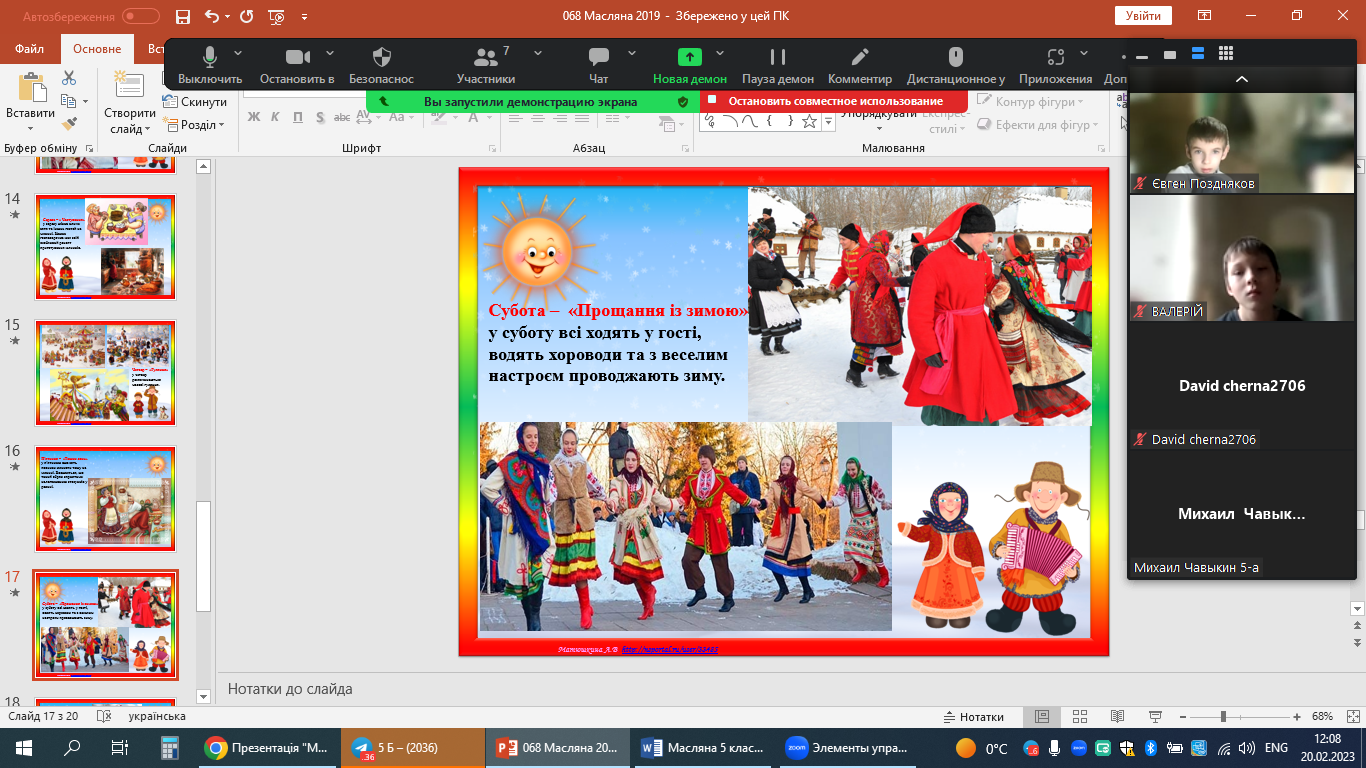Image resolution: width=1366 pixels, height=768 pixels.
Task: Expand participants options arrow in Zoom
Action: tap(538, 52)
